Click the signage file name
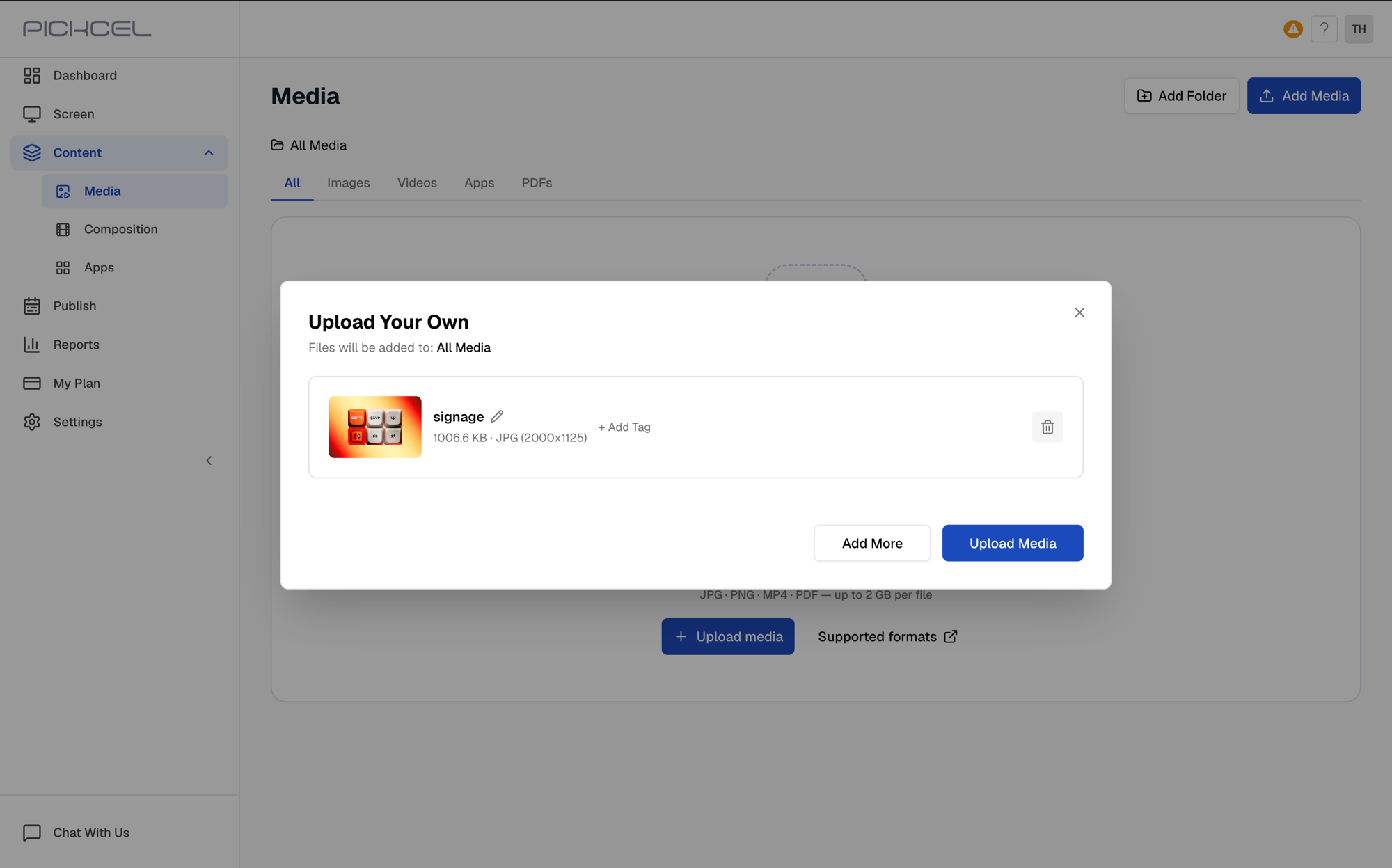Image resolution: width=1392 pixels, height=868 pixels. [458, 416]
